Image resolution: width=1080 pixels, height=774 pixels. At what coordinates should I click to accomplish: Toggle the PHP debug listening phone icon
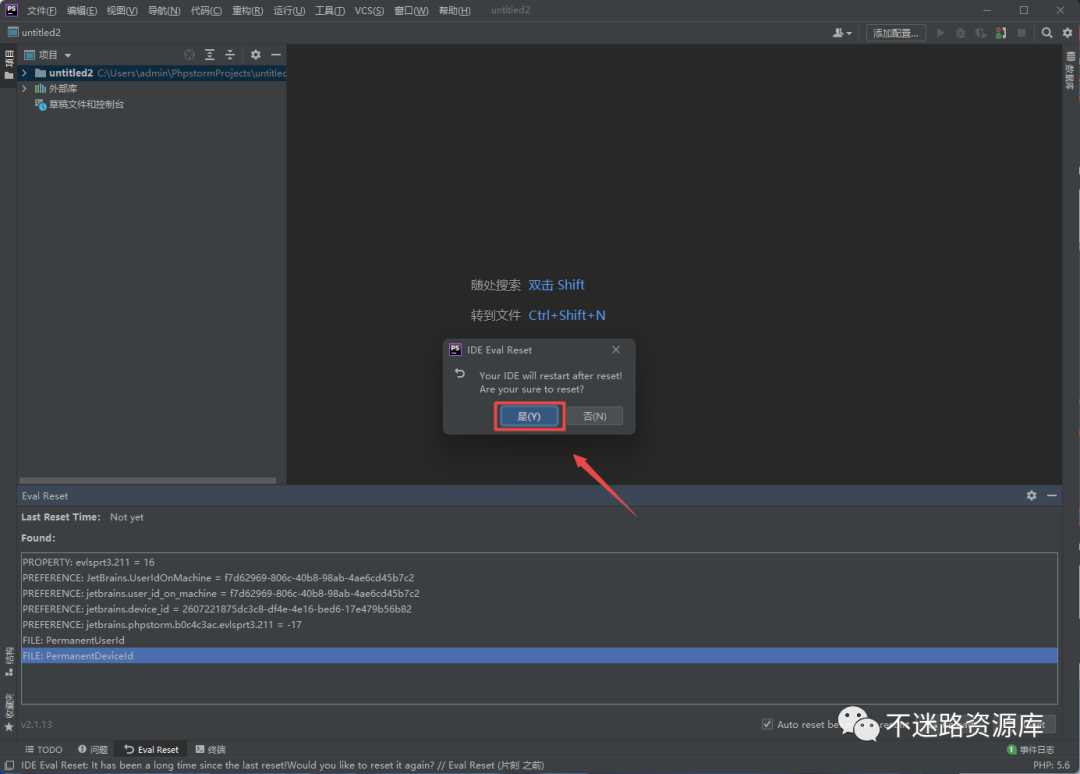click(x=1001, y=33)
